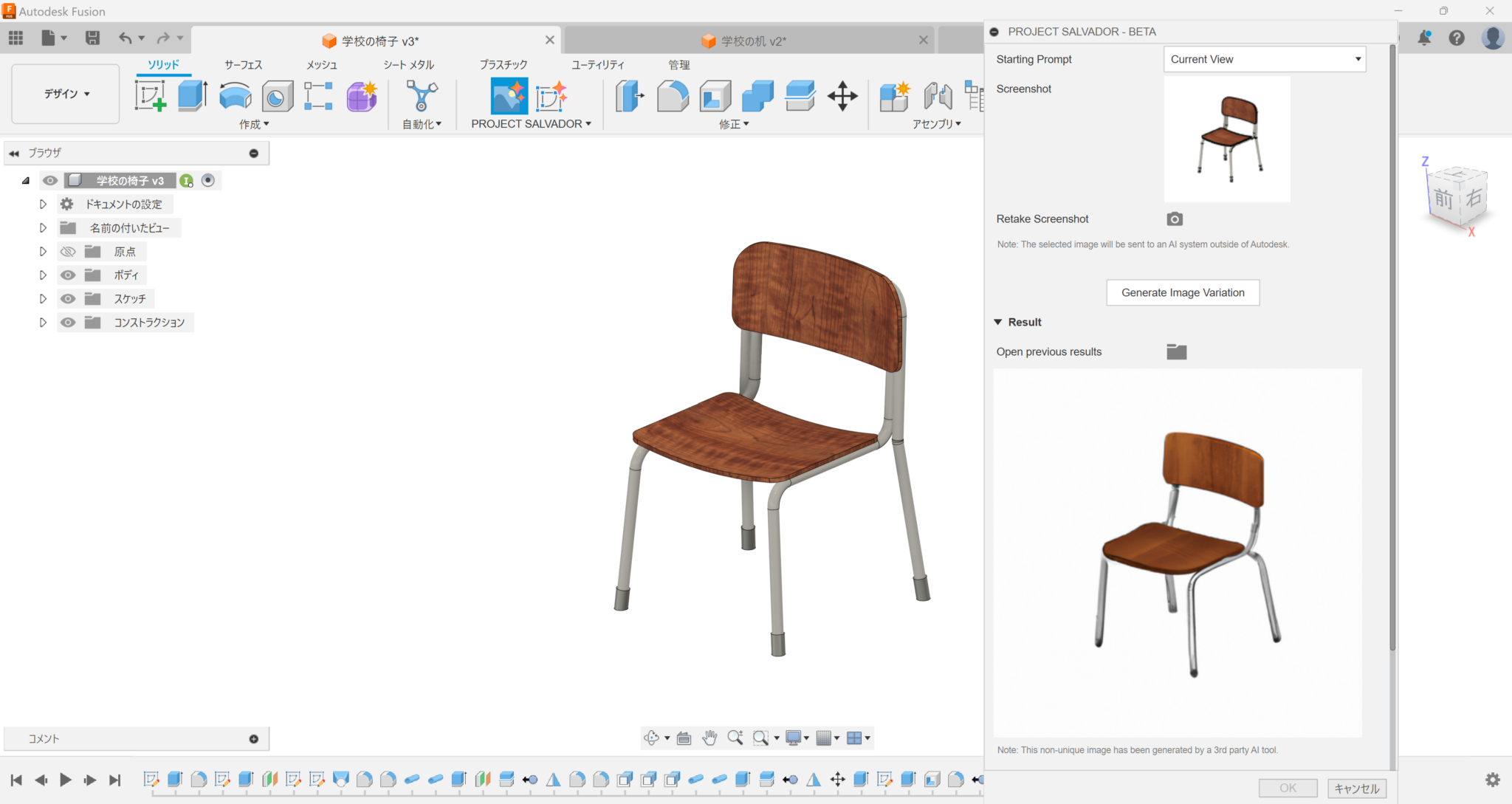The width and height of the screenshot is (1512, 804).
Task: Click the キャンセル button
Action: point(1357,788)
